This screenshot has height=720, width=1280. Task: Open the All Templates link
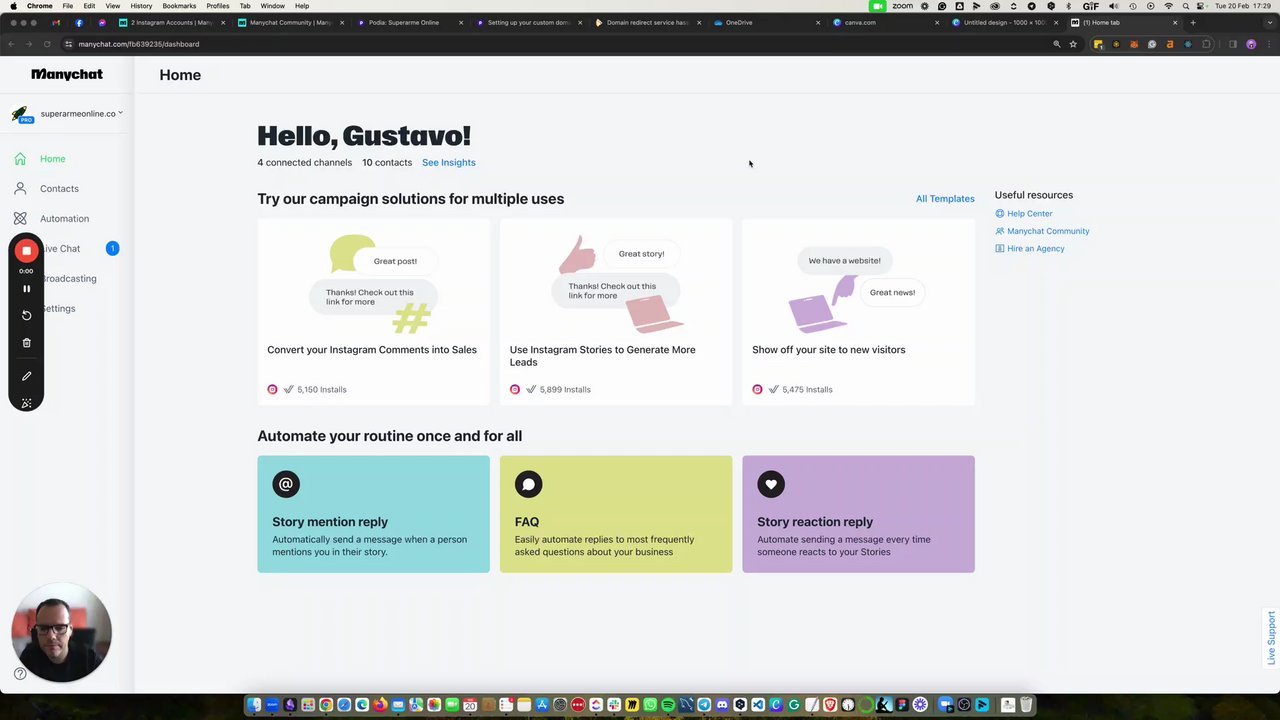click(x=945, y=199)
